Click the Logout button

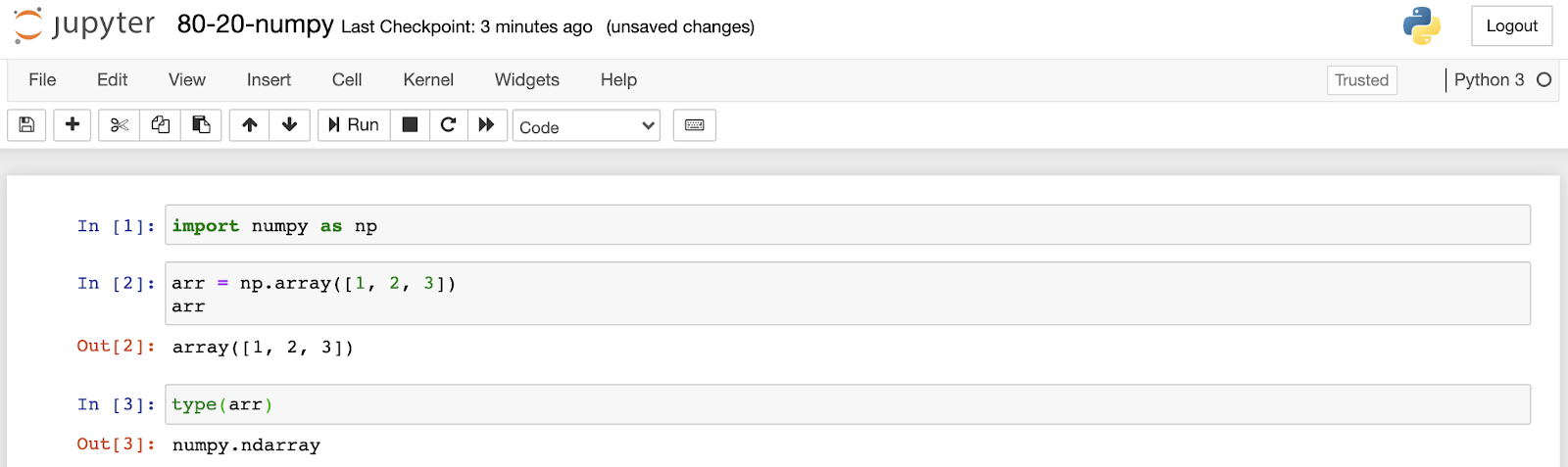click(x=1511, y=26)
